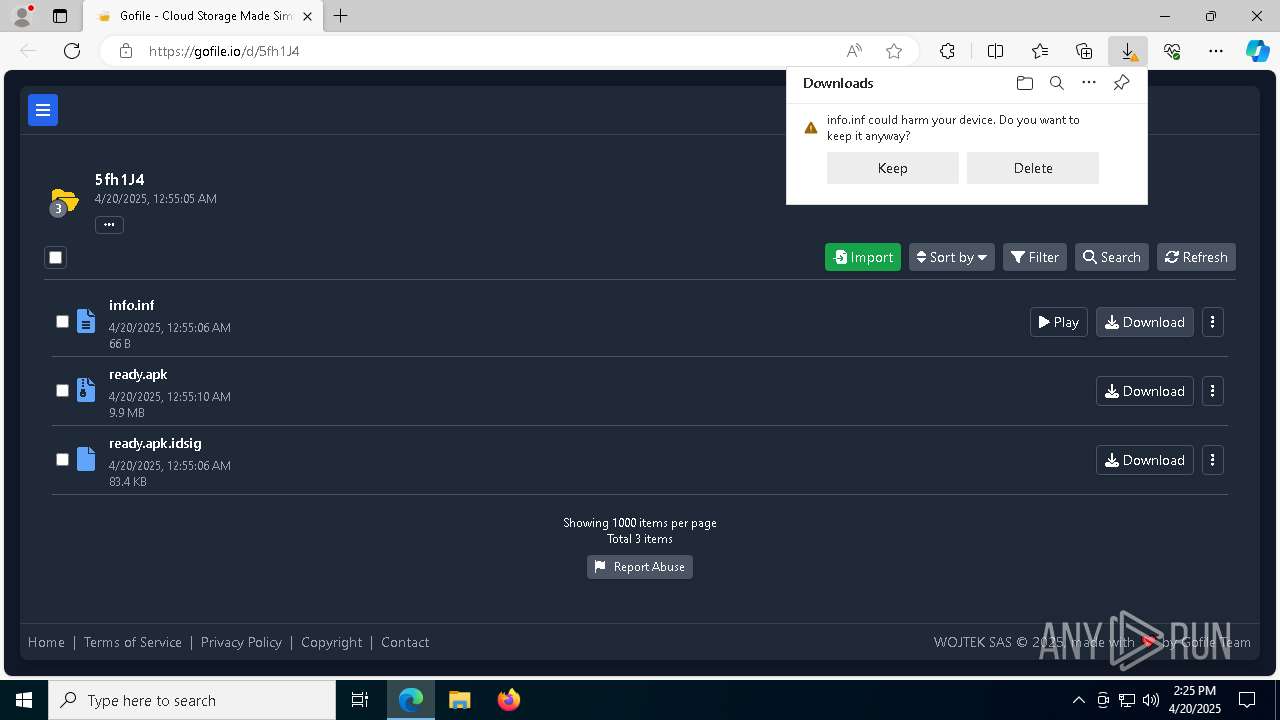The width and height of the screenshot is (1280, 720).
Task: Open the Home footer link
Action: 46,642
